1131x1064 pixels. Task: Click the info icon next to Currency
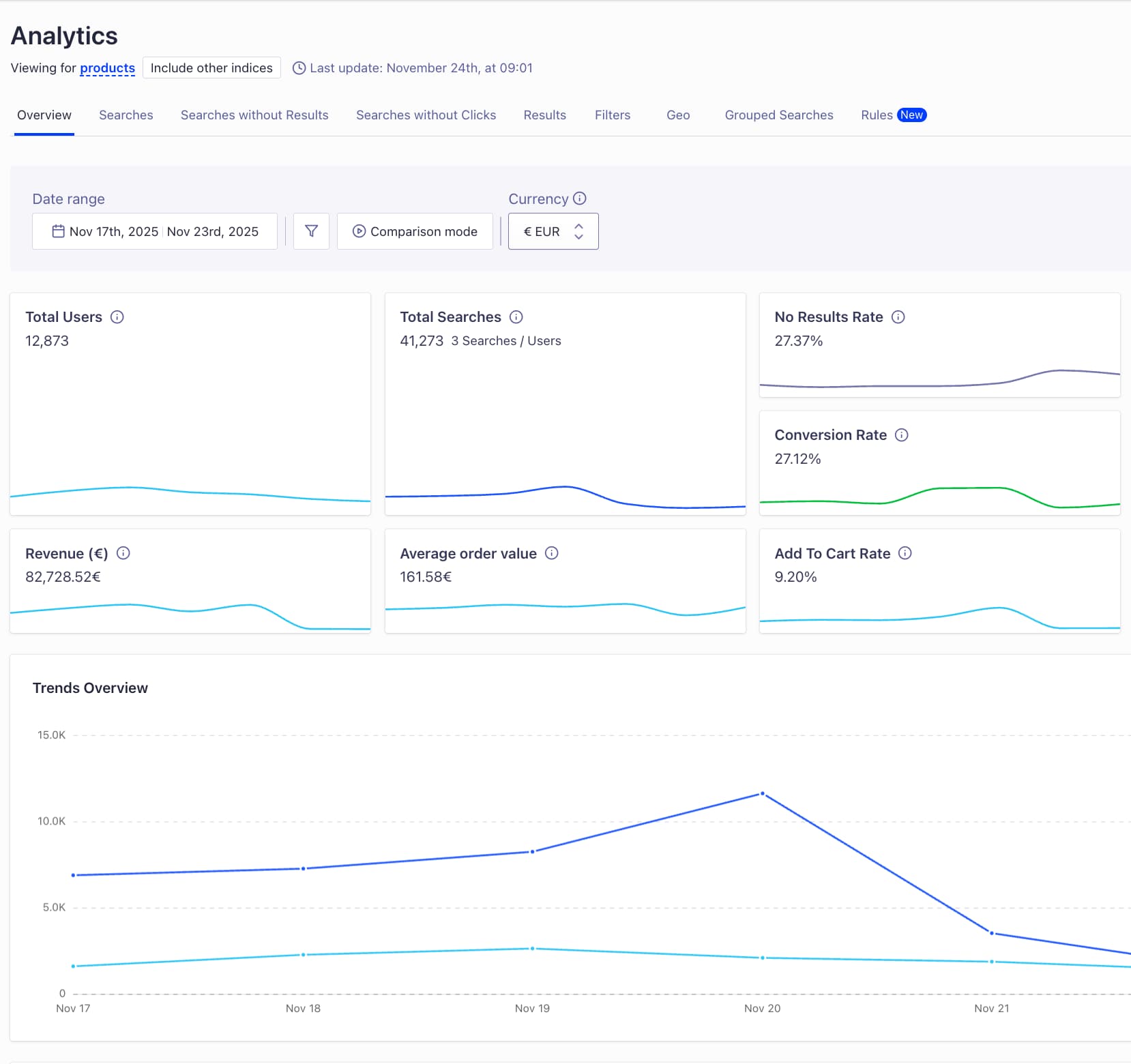click(579, 198)
